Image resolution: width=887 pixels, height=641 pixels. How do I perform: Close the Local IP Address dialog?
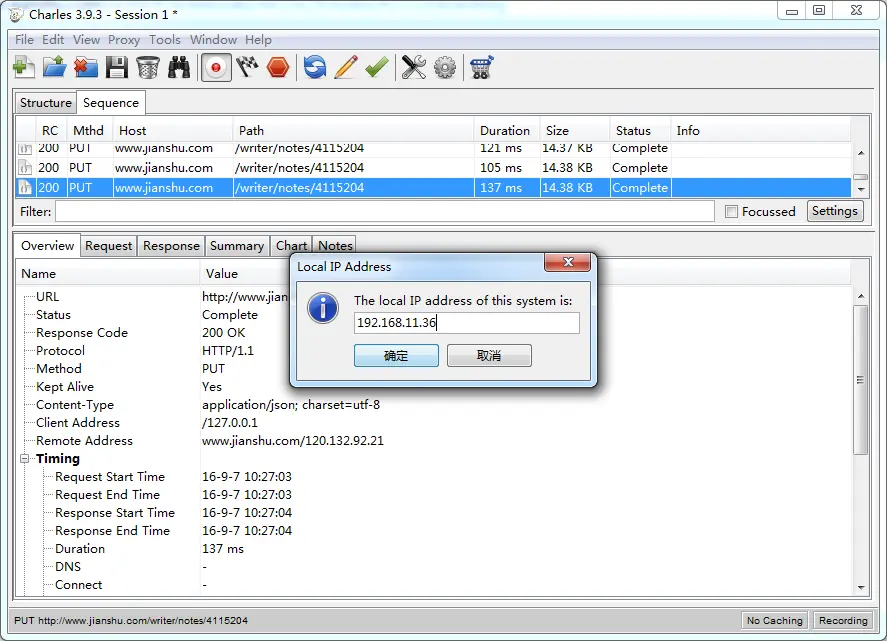pyautogui.click(x=567, y=262)
